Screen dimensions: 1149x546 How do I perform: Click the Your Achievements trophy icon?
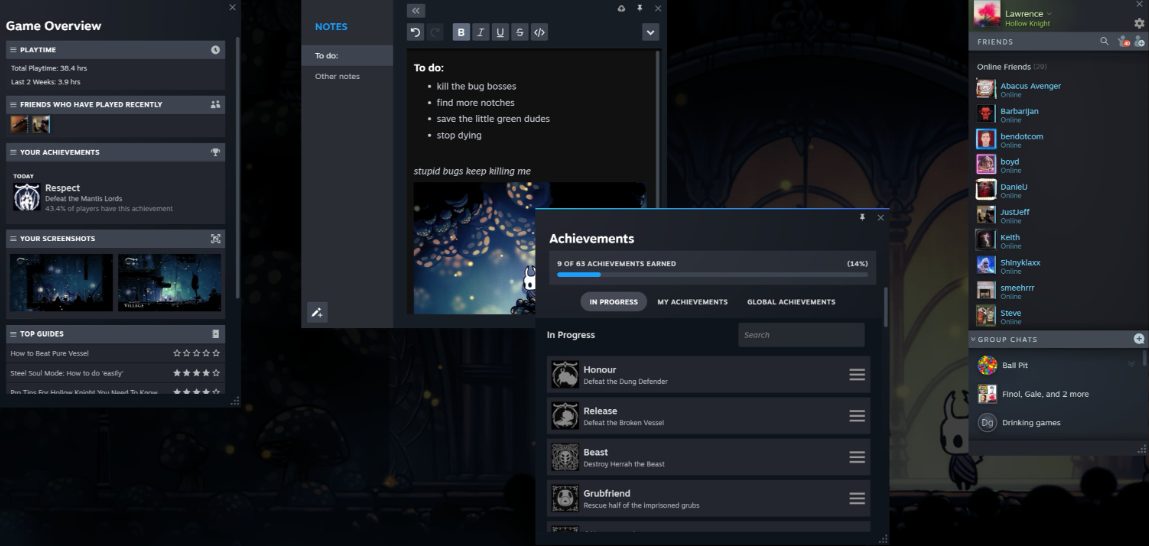tap(215, 152)
